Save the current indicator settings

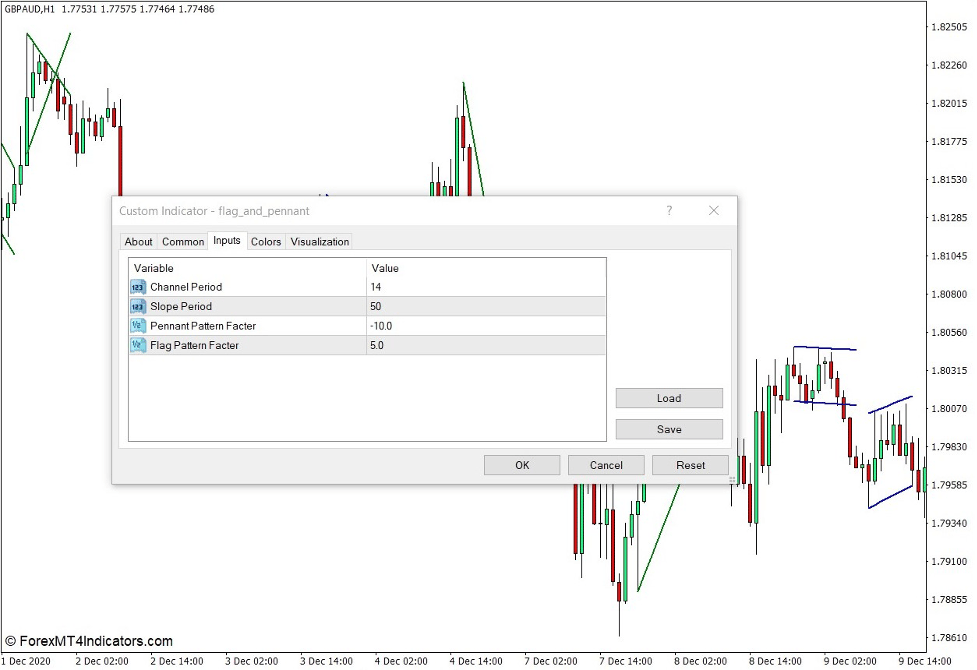(668, 429)
